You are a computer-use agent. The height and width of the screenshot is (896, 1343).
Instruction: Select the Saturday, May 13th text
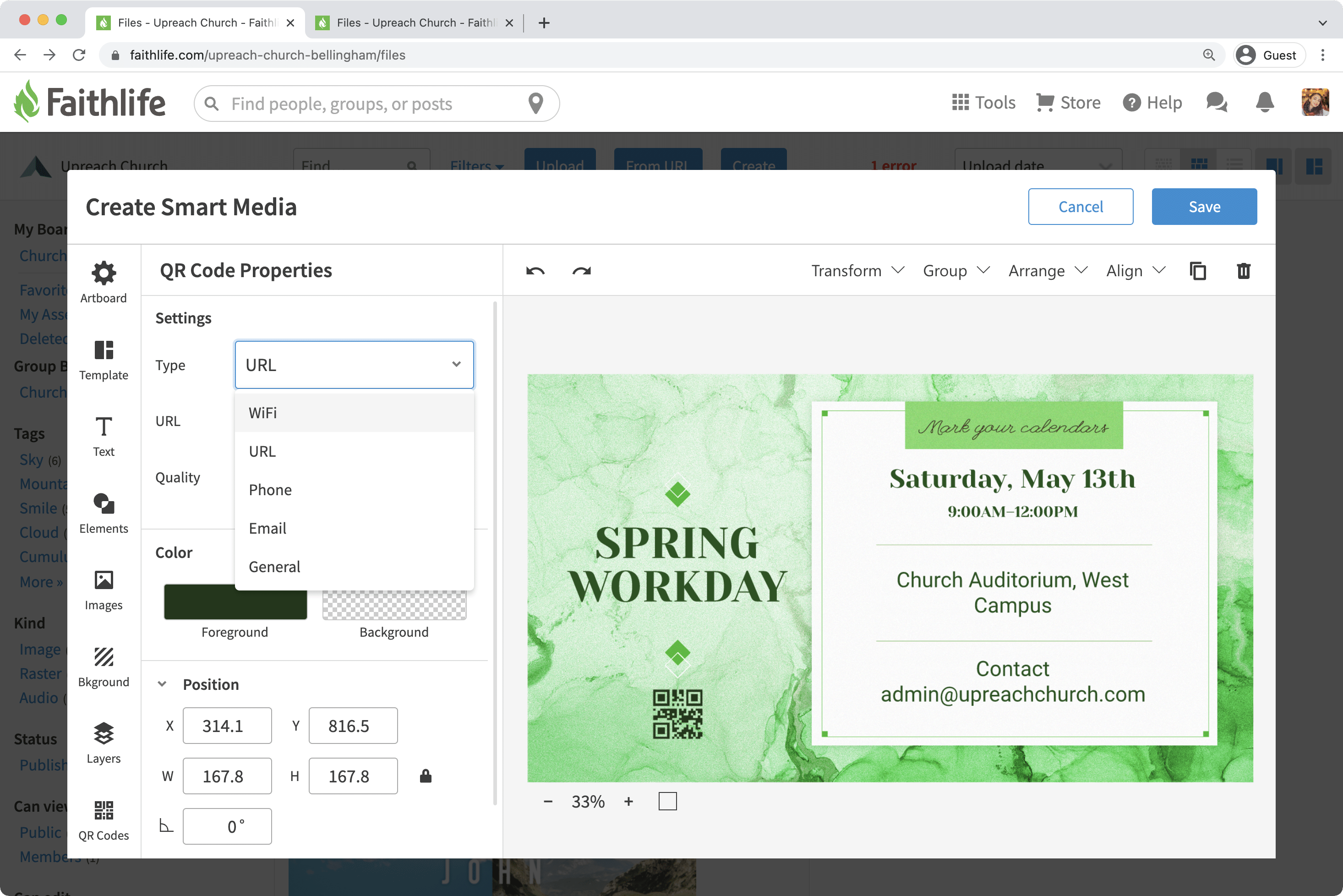1012,479
